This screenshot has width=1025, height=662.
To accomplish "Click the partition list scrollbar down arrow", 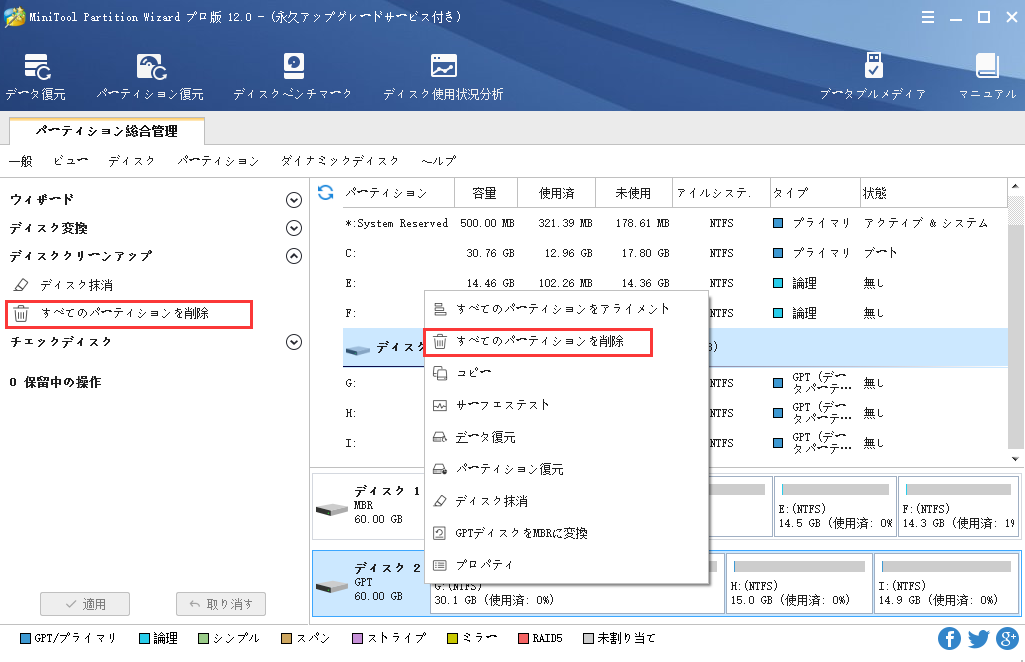I will point(1015,459).
